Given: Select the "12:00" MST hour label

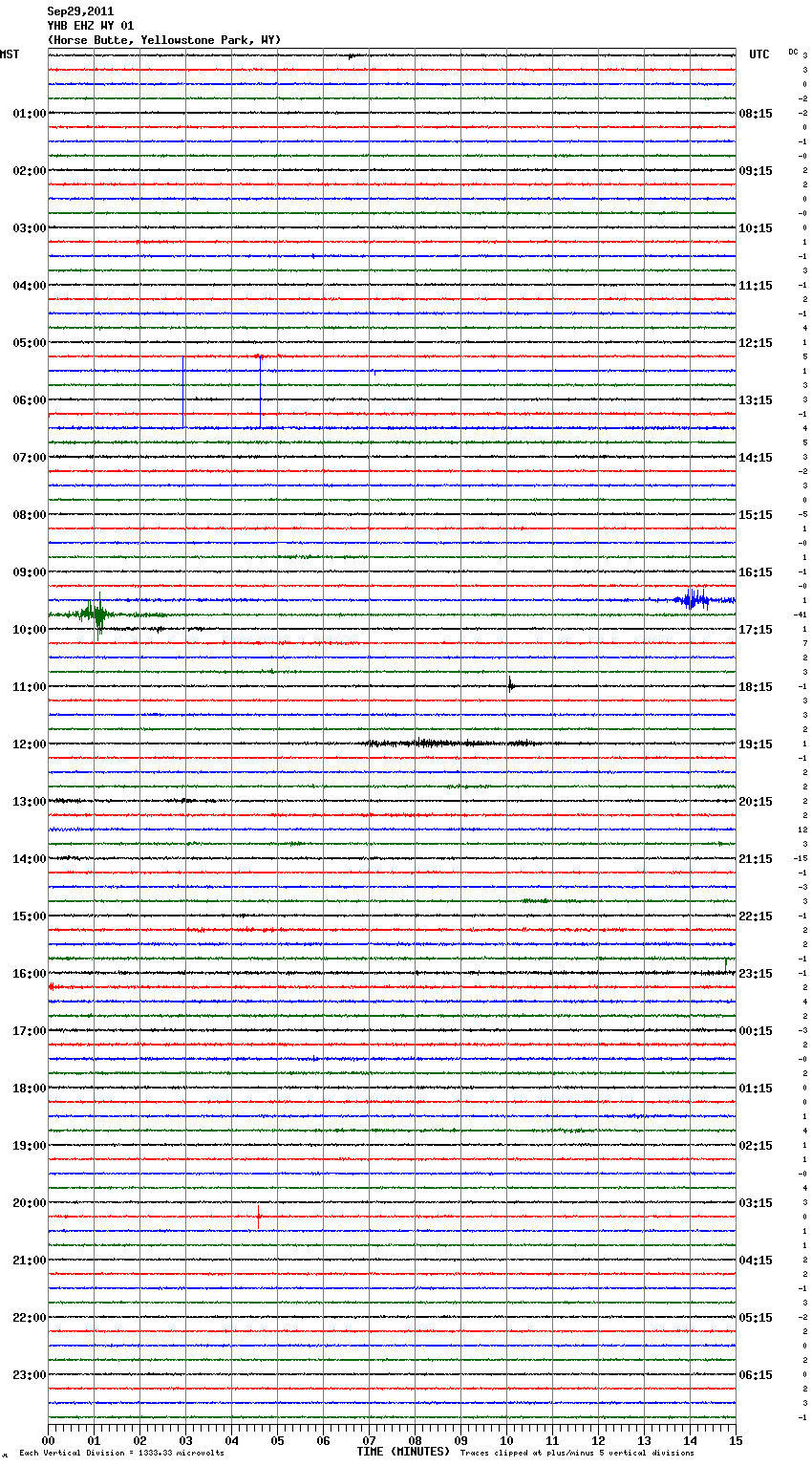Looking at the screenshot, I should (x=30, y=744).
